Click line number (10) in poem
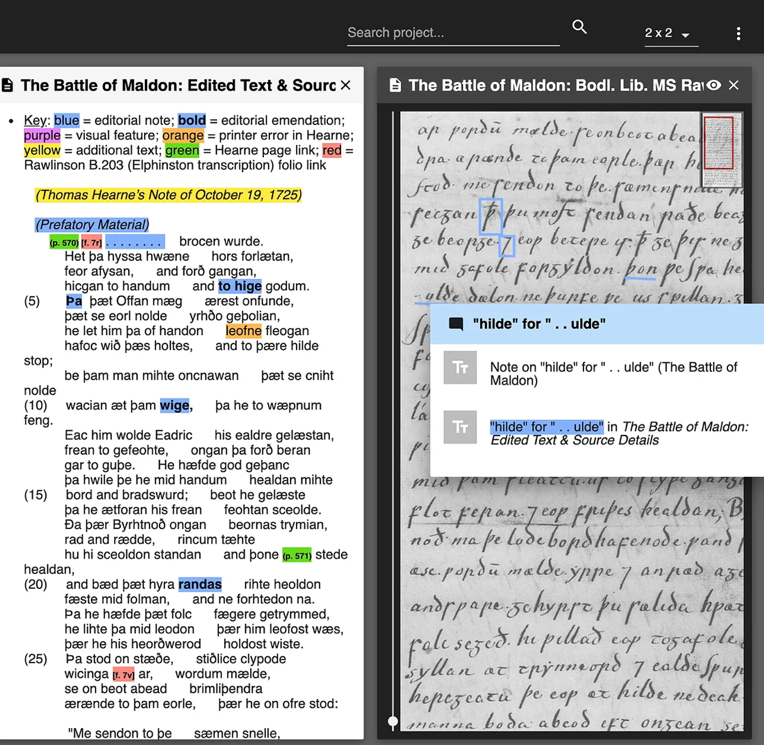This screenshot has height=745, width=764. (x=36, y=405)
